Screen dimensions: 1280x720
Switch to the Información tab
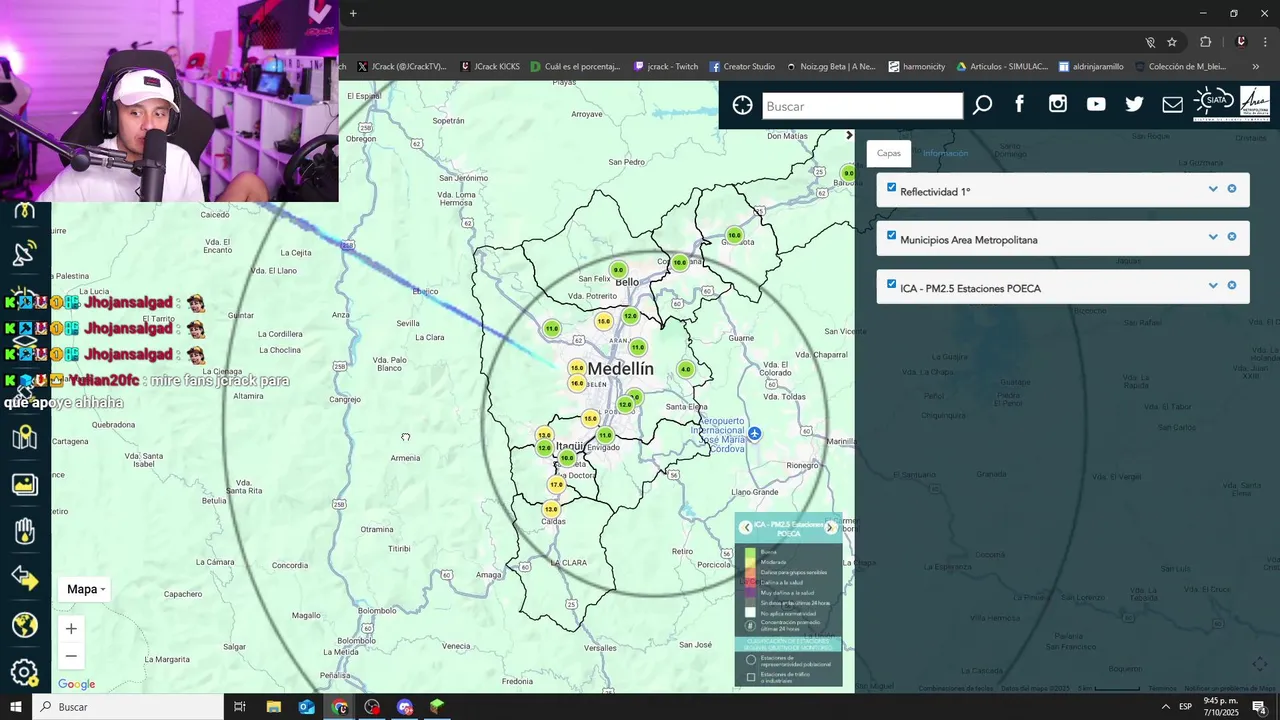pyautogui.click(x=945, y=153)
